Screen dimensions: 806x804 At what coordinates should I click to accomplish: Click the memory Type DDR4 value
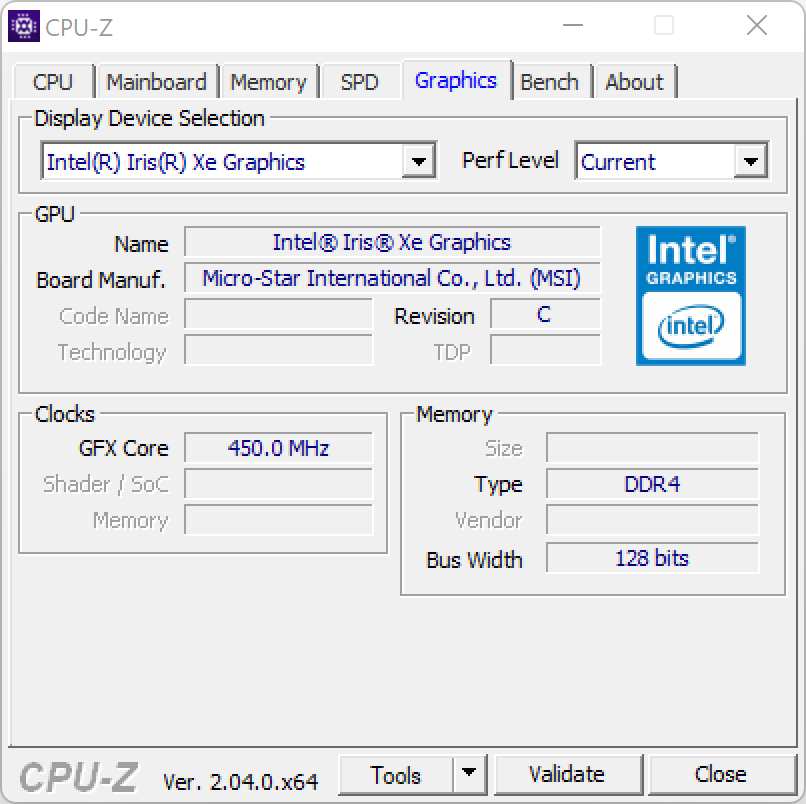tap(652, 484)
